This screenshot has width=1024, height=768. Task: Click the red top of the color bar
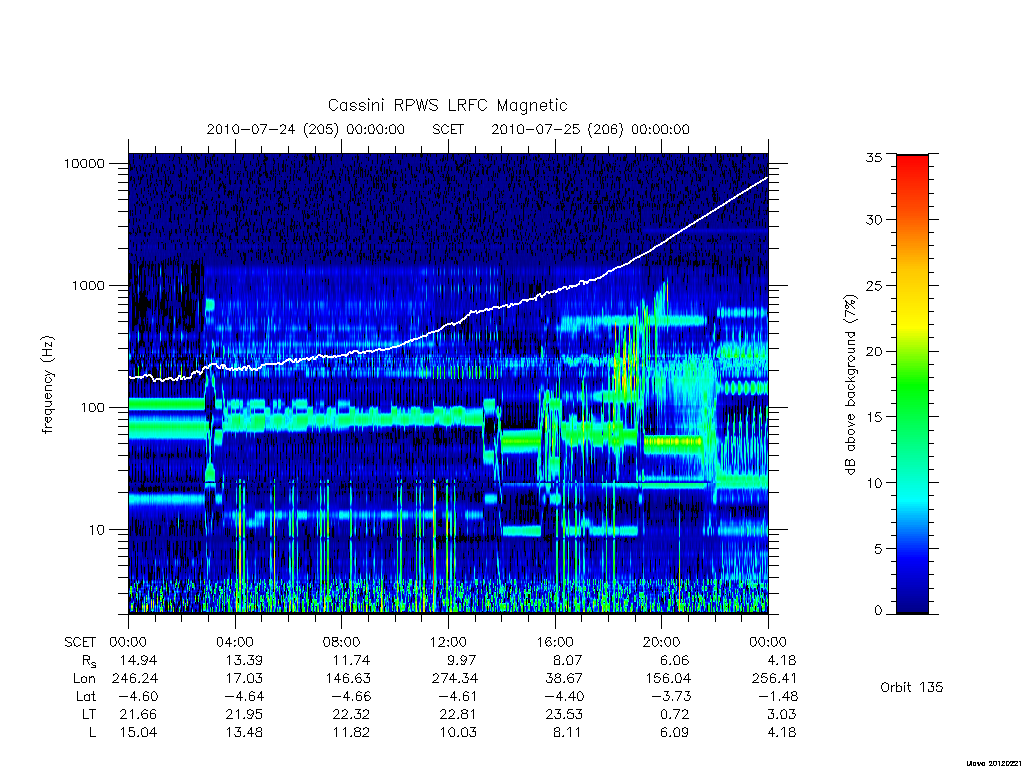912,167
